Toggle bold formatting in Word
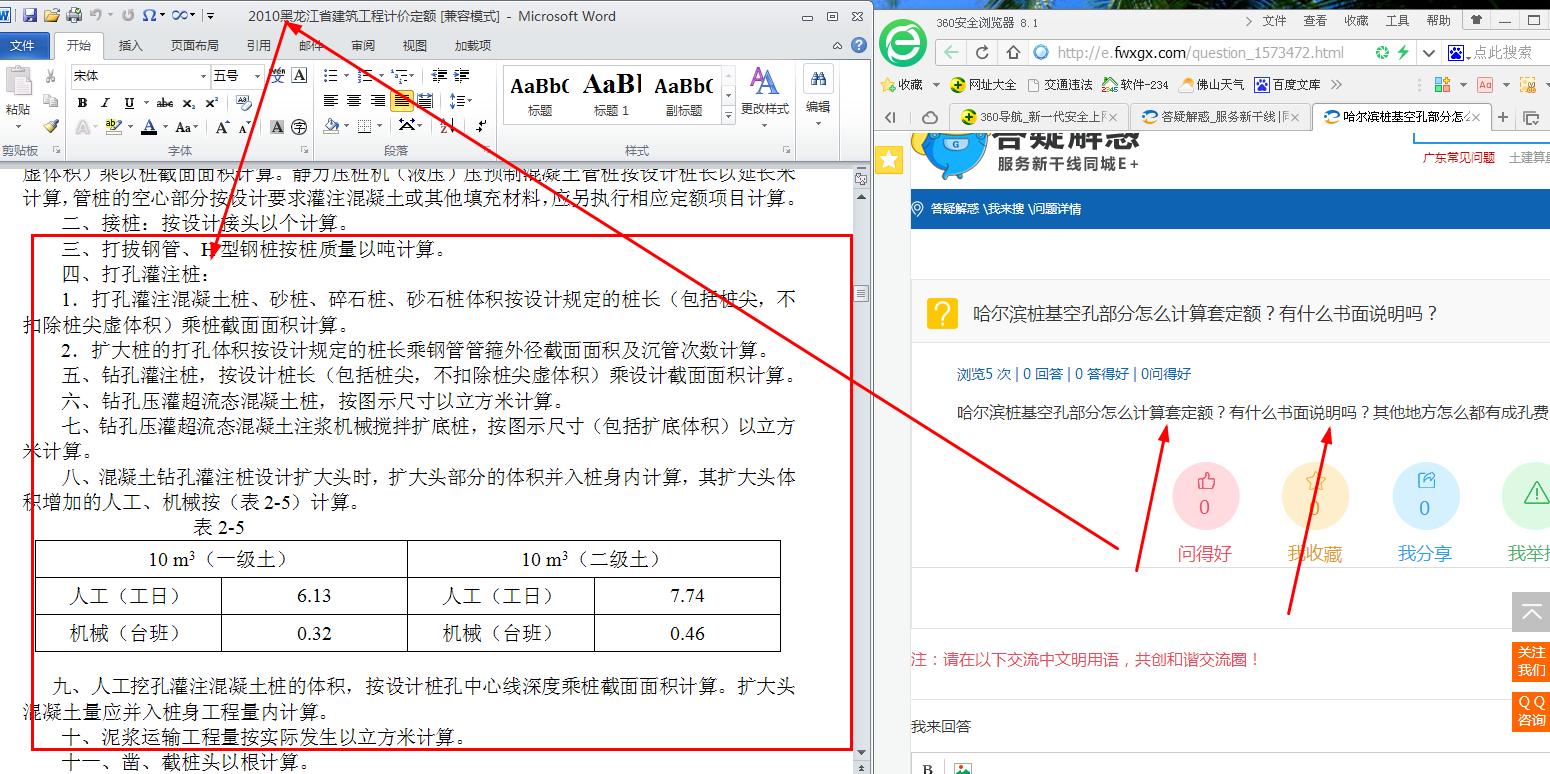Viewport: 1550px width, 774px height. click(x=82, y=102)
